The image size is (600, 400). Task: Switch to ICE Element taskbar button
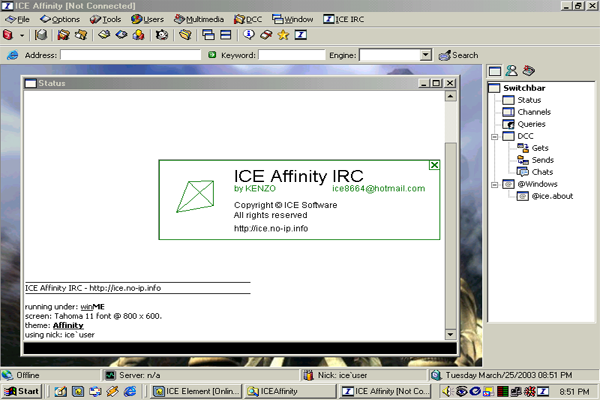[196, 391]
